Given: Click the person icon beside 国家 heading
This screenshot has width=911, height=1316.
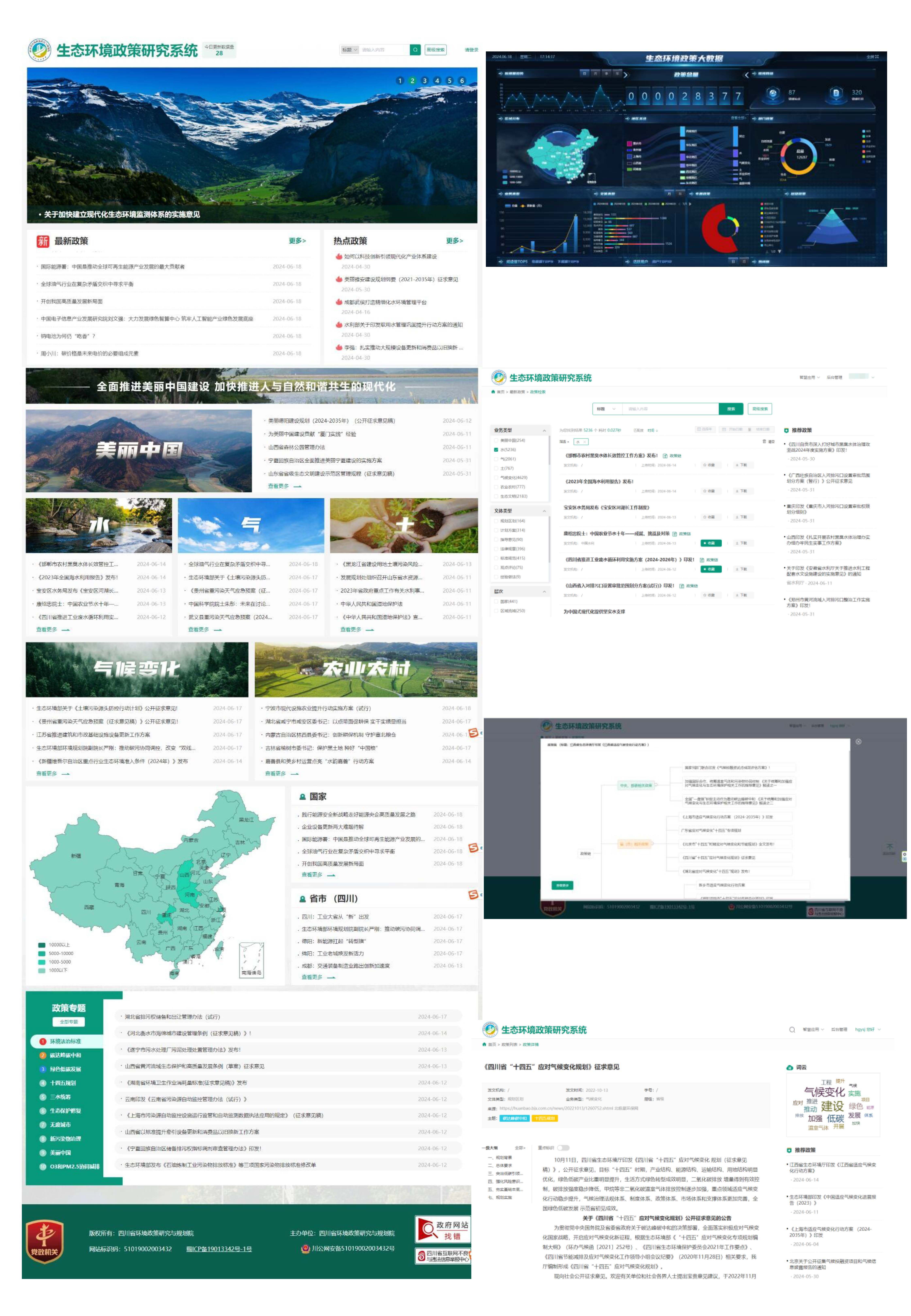Looking at the screenshot, I should point(302,797).
